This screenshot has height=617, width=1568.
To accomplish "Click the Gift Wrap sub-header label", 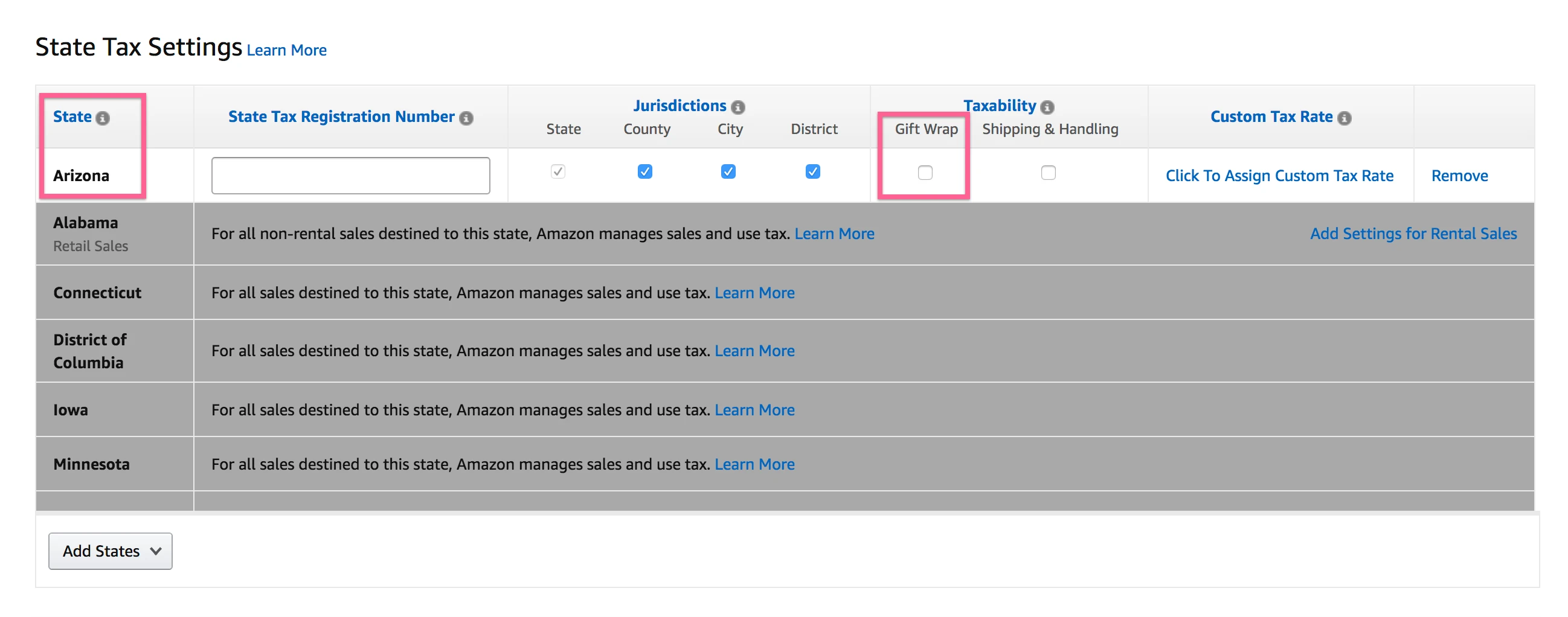I will point(926,129).
